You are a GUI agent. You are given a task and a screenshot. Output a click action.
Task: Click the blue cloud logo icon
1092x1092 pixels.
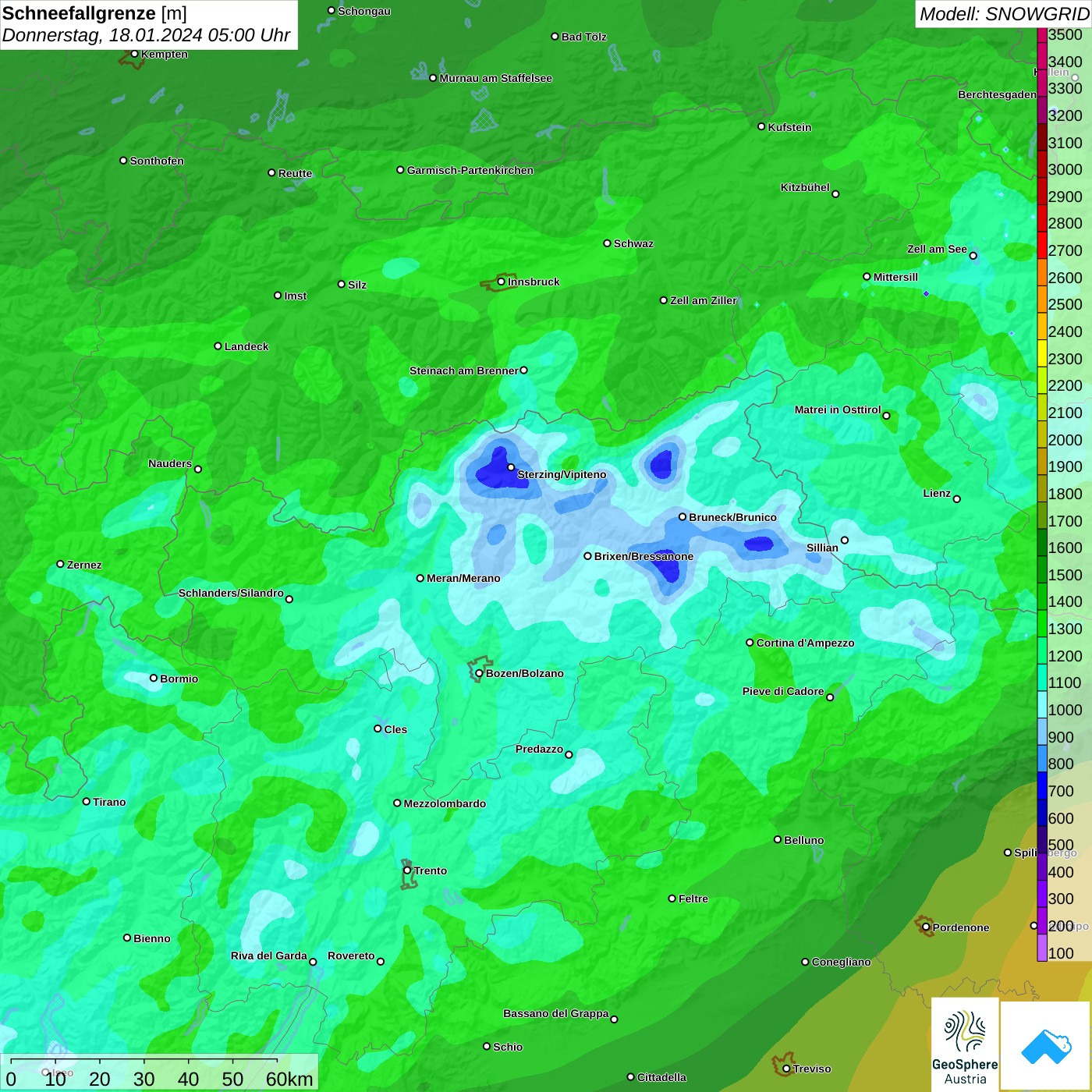point(1046,1046)
